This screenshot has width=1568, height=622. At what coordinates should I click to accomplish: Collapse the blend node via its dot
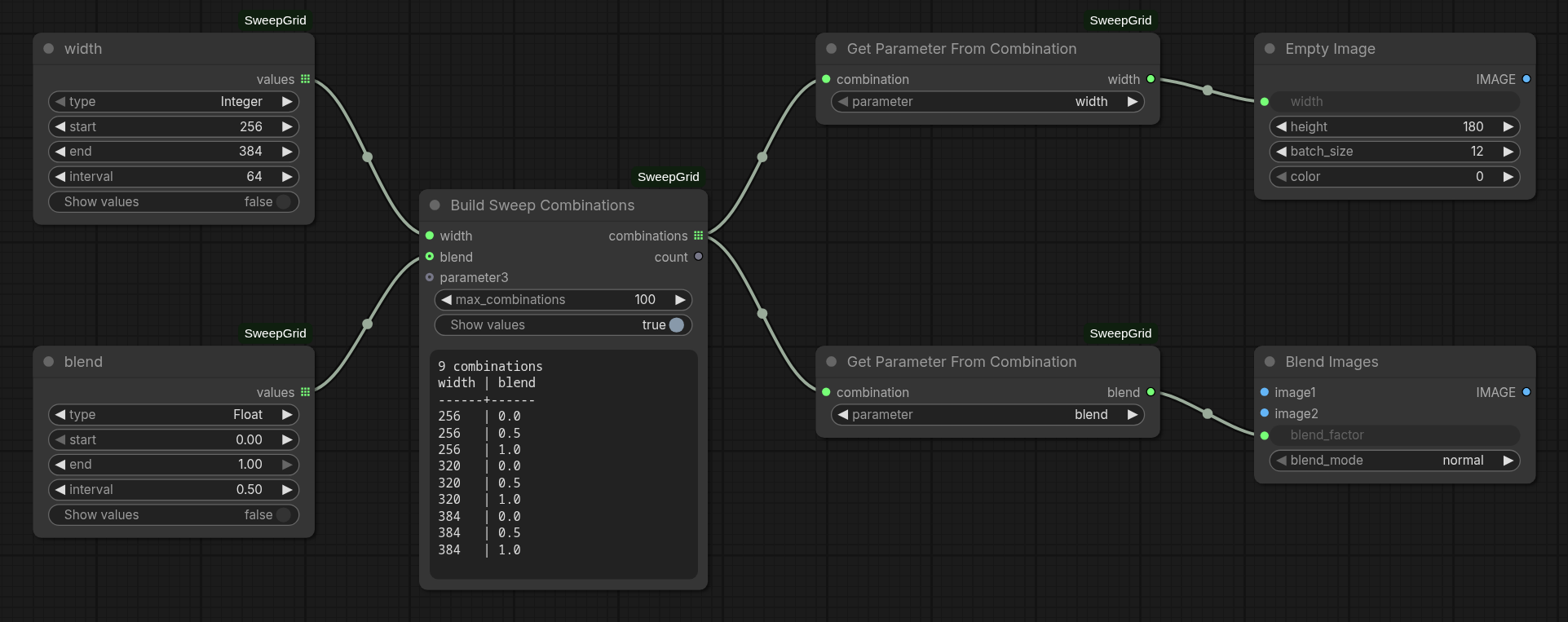coord(49,362)
